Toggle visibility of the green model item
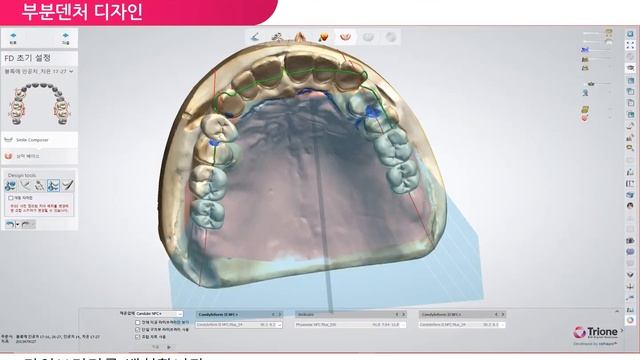 [585, 109]
